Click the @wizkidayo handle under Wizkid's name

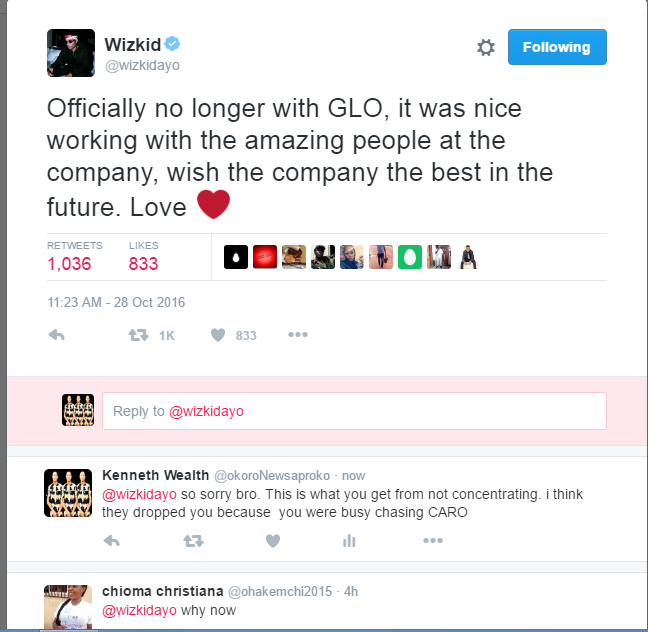[142, 65]
